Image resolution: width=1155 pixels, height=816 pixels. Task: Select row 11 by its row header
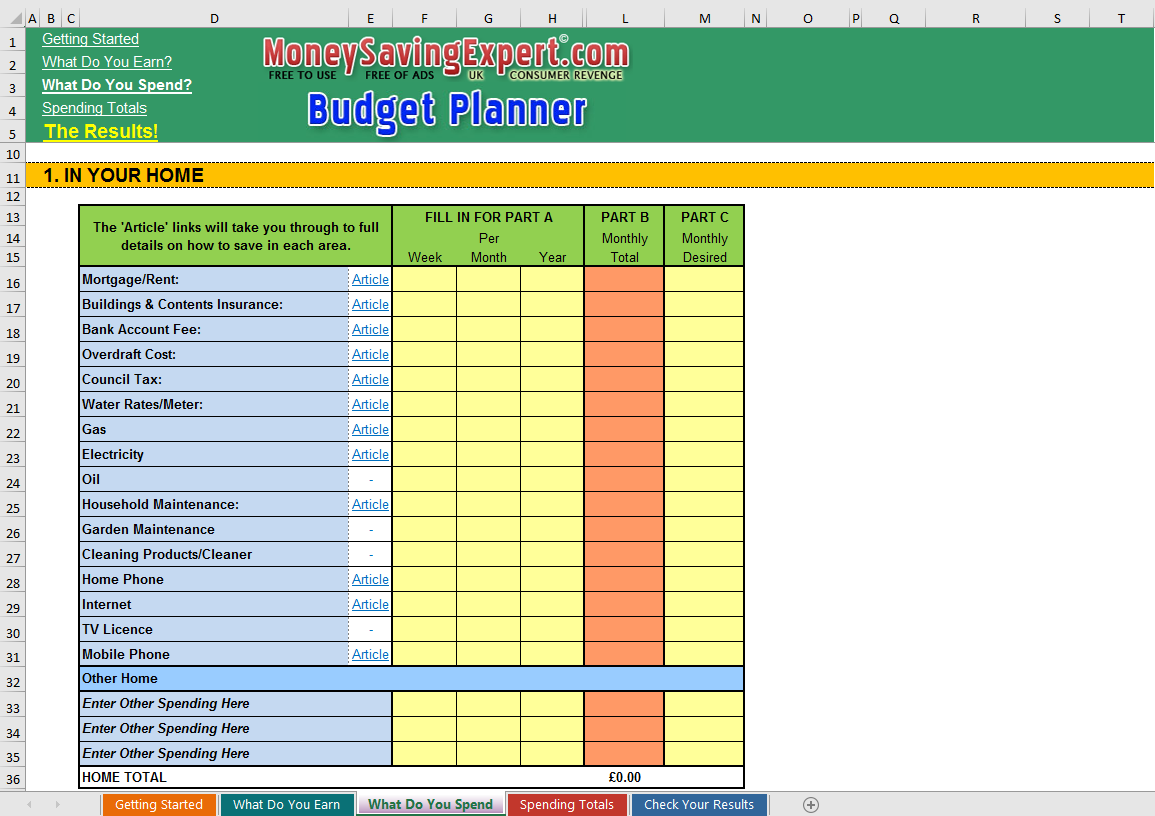(x=13, y=177)
